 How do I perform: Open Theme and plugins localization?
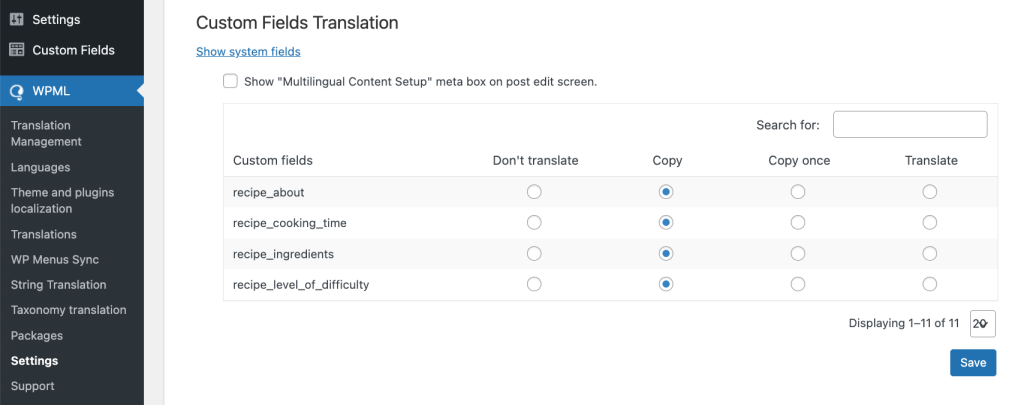tap(63, 201)
